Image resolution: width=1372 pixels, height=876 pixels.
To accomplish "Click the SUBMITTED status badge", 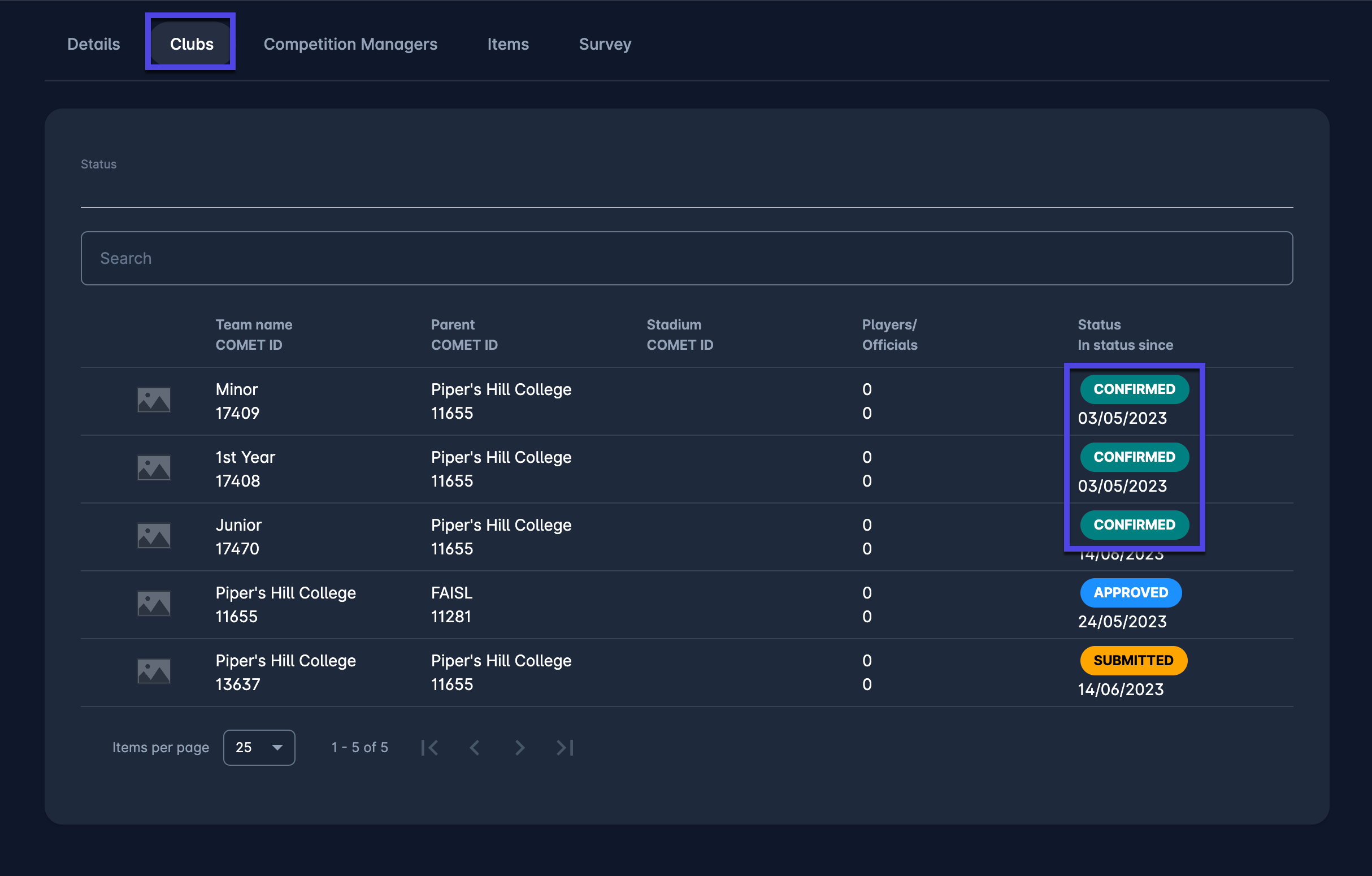I will pos(1133,661).
